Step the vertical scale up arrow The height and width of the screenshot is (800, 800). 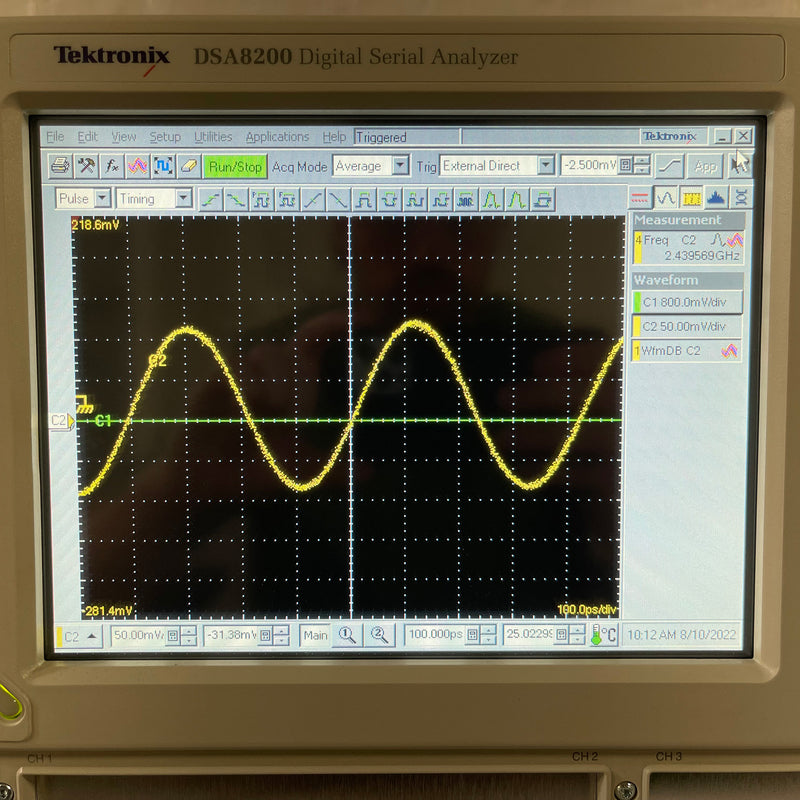pyautogui.click(x=189, y=630)
